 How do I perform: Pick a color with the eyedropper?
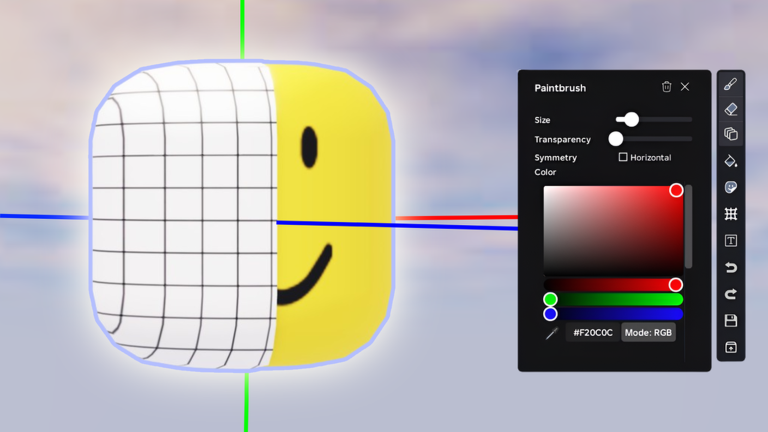pyautogui.click(x=552, y=334)
